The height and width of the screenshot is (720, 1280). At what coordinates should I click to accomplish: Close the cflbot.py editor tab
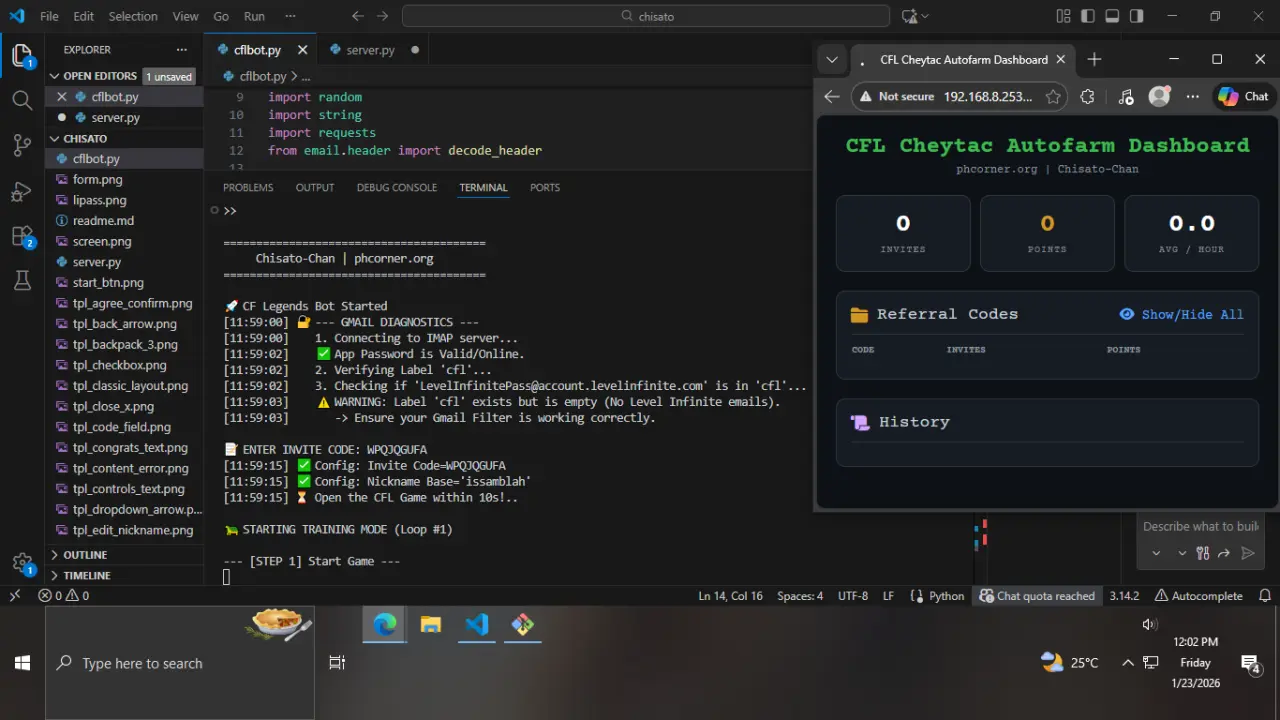click(303, 50)
